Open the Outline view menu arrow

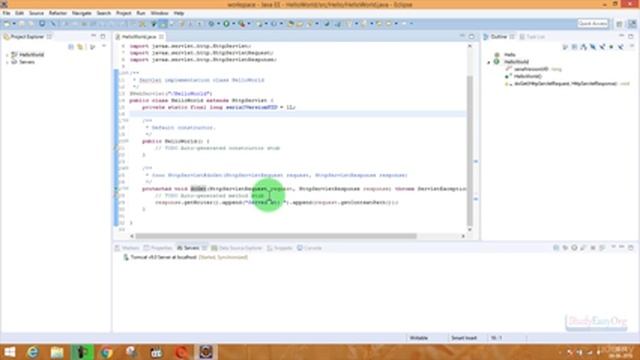click(x=631, y=47)
